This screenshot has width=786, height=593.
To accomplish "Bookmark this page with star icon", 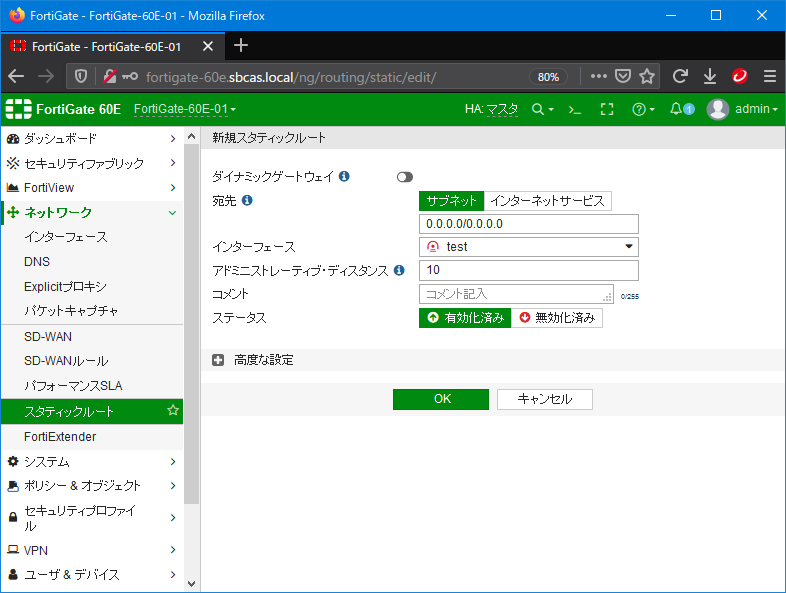I will coord(647,77).
